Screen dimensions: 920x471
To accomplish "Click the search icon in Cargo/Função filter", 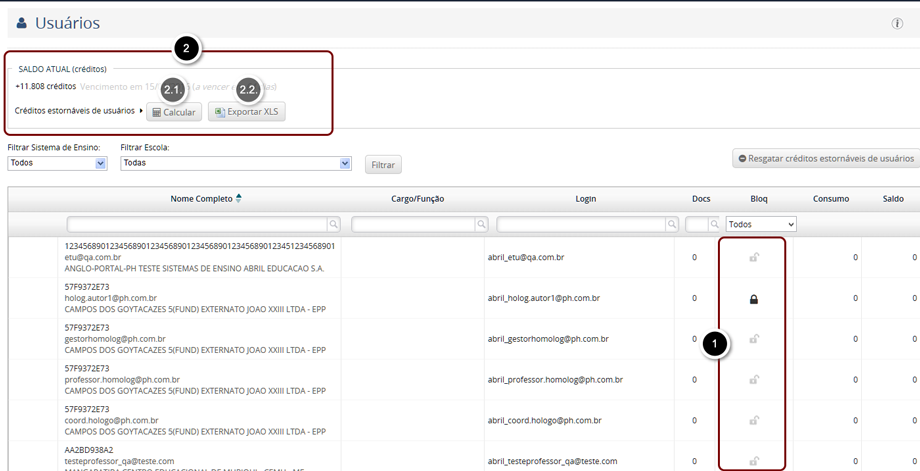I will (x=481, y=225).
